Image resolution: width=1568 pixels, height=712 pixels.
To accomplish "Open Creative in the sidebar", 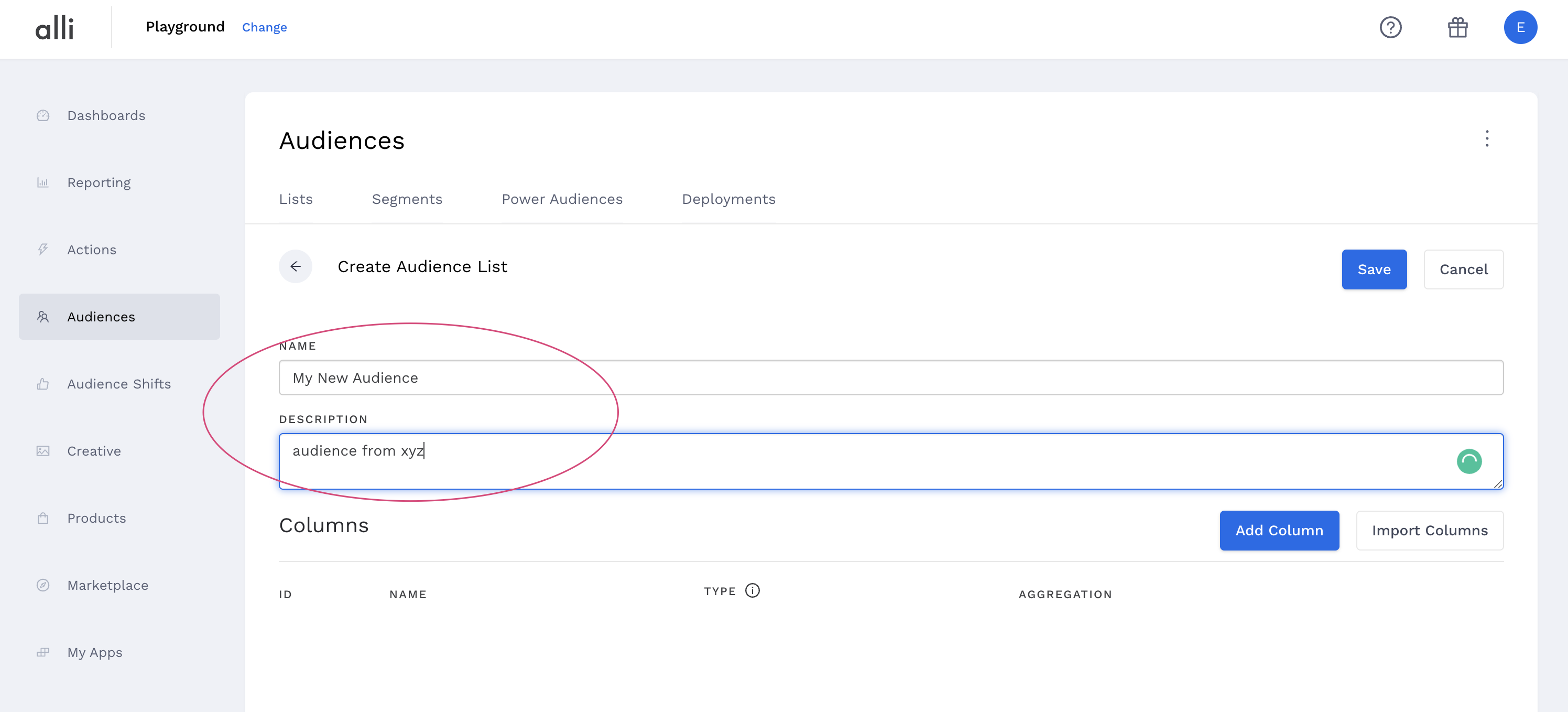I will (119, 451).
